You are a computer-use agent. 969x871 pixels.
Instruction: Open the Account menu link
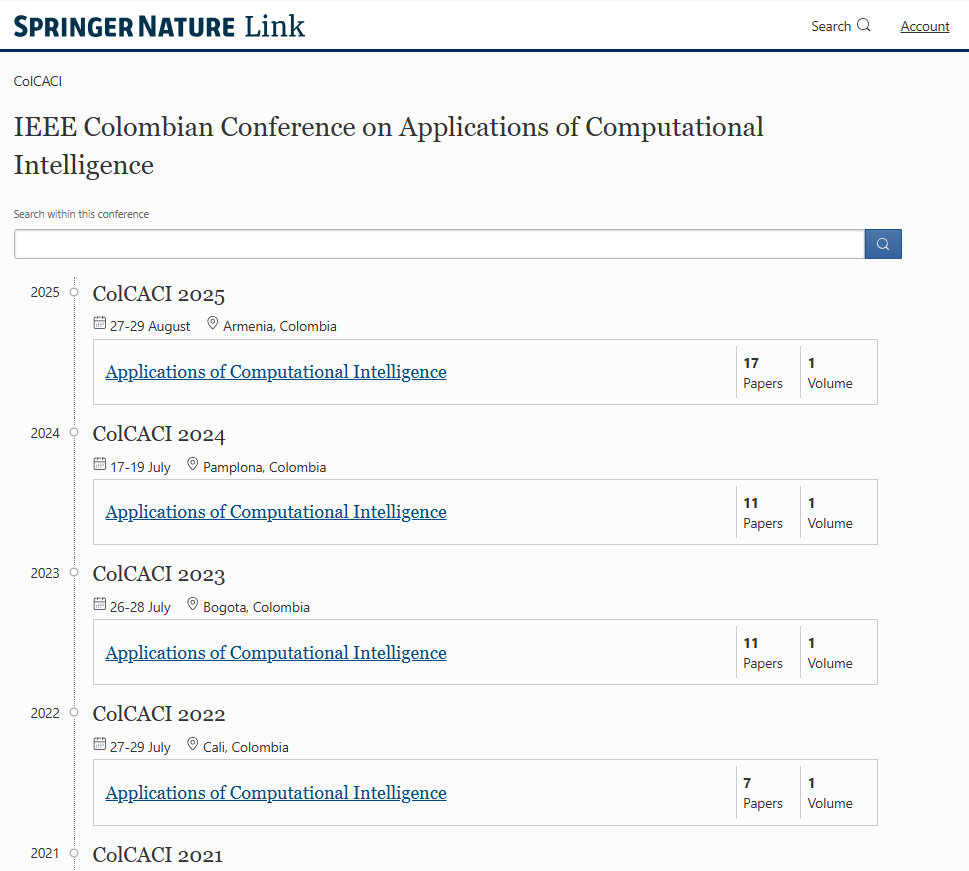click(924, 26)
